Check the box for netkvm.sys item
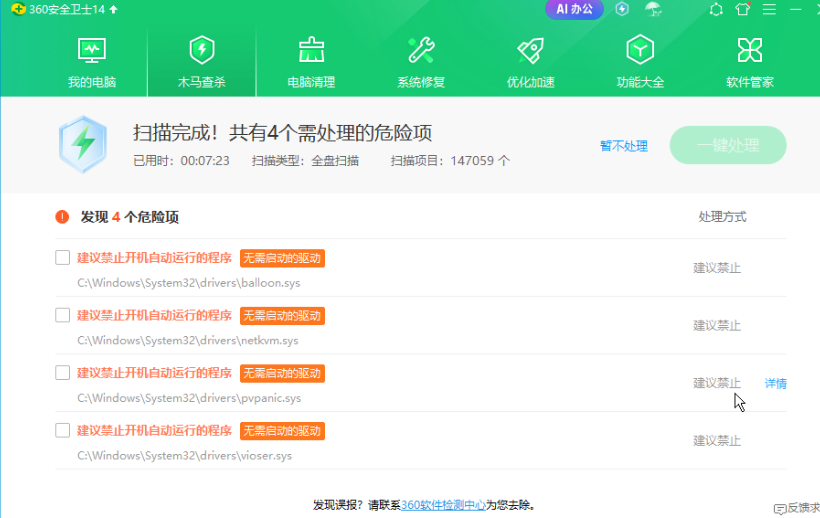The width and height of the screenshot is (820, 518). tap(63, 315)
